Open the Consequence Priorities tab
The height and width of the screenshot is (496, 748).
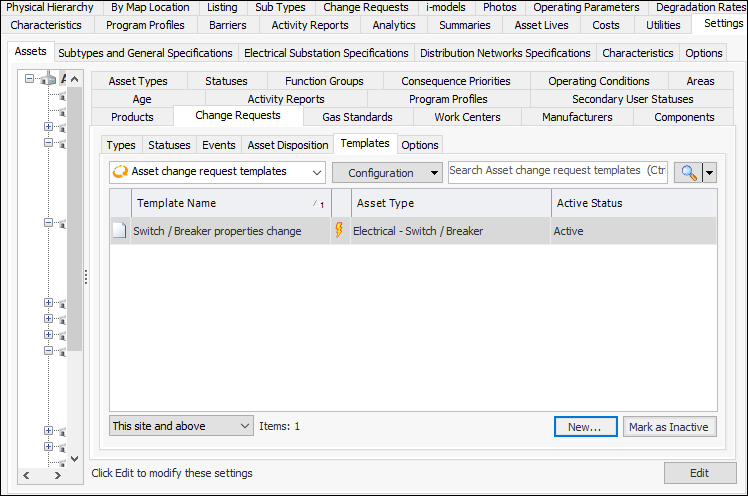point(456,81)
